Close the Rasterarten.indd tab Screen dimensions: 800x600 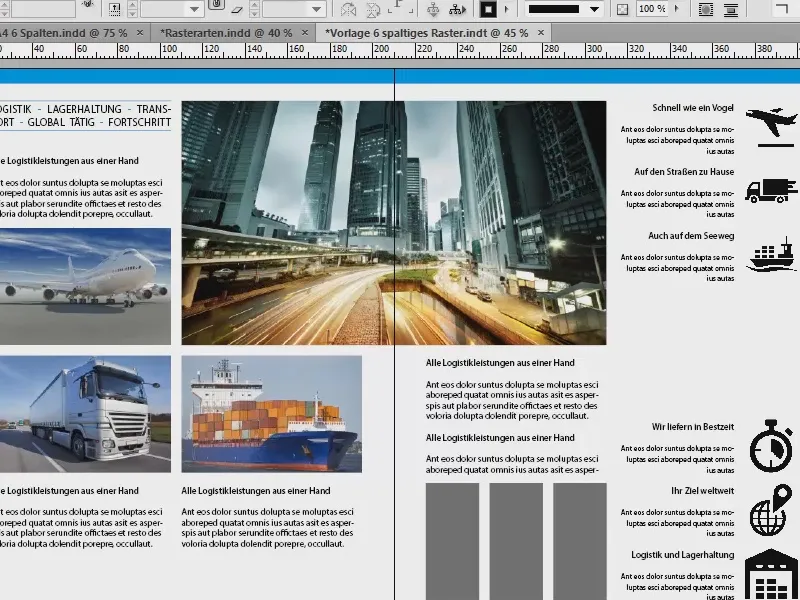[305, 33]
